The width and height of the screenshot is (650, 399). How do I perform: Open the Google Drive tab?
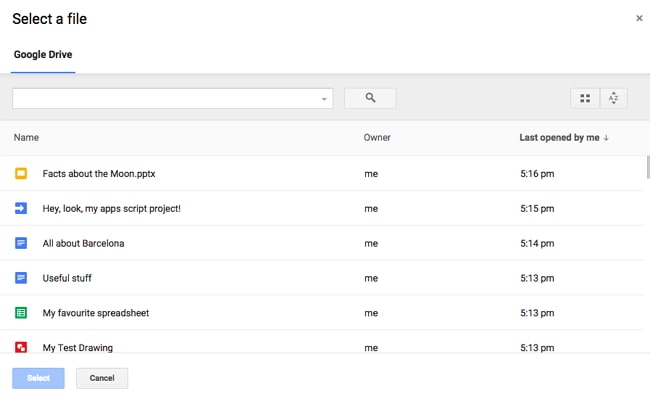click(x=43, y=55)
